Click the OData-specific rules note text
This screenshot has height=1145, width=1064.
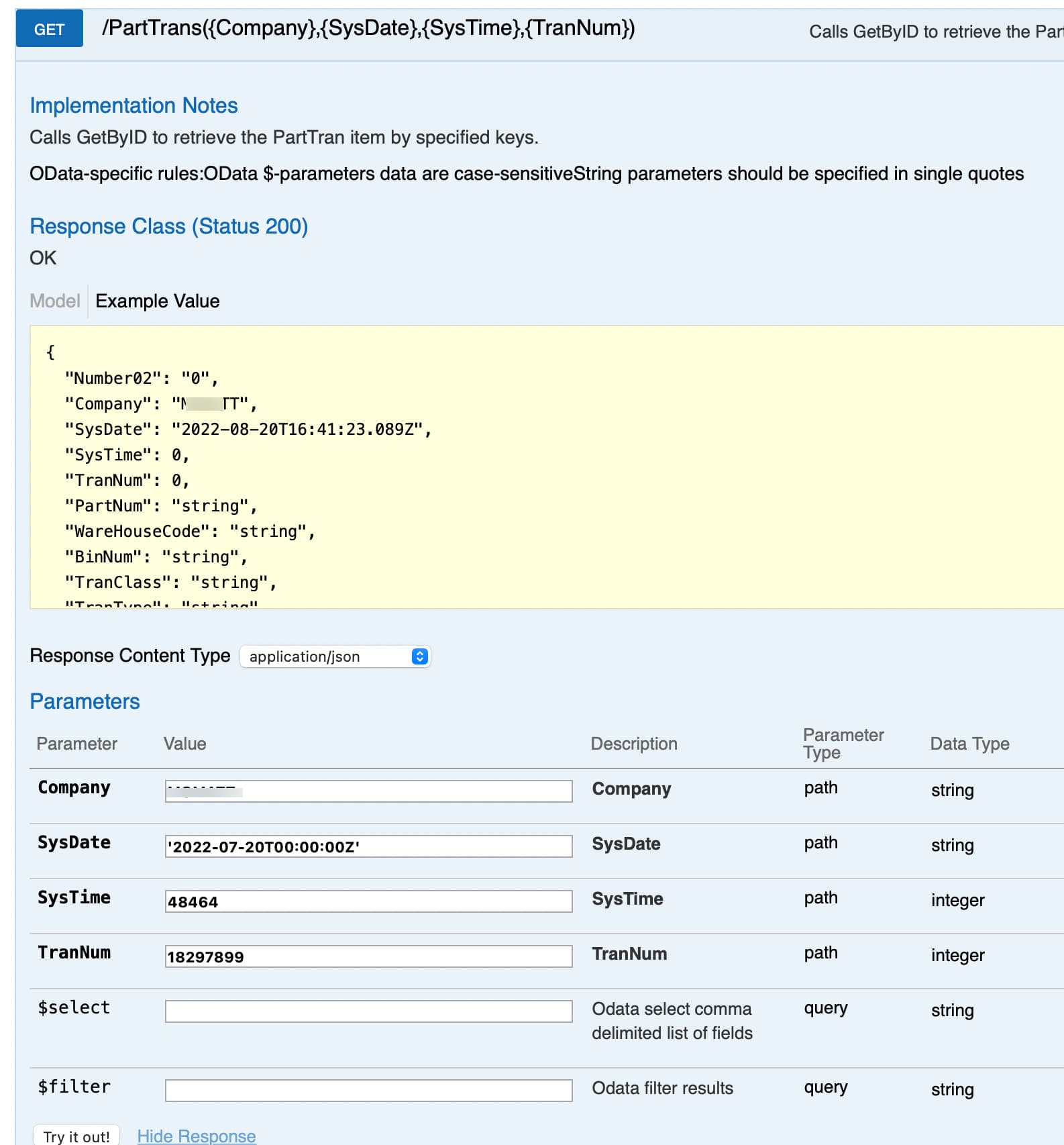pos(527,174)
